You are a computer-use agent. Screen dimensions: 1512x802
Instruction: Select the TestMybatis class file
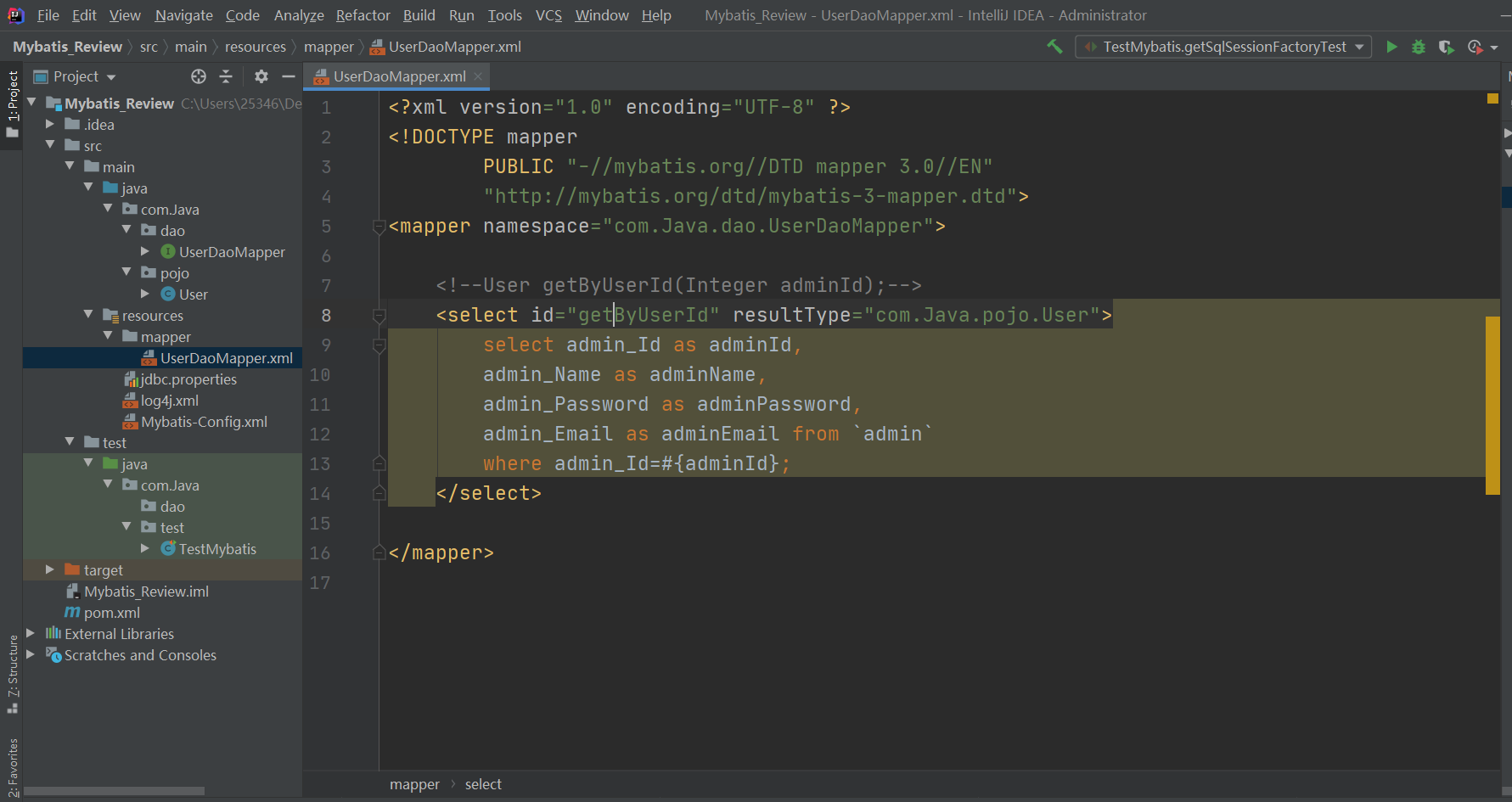pos(216,549)
